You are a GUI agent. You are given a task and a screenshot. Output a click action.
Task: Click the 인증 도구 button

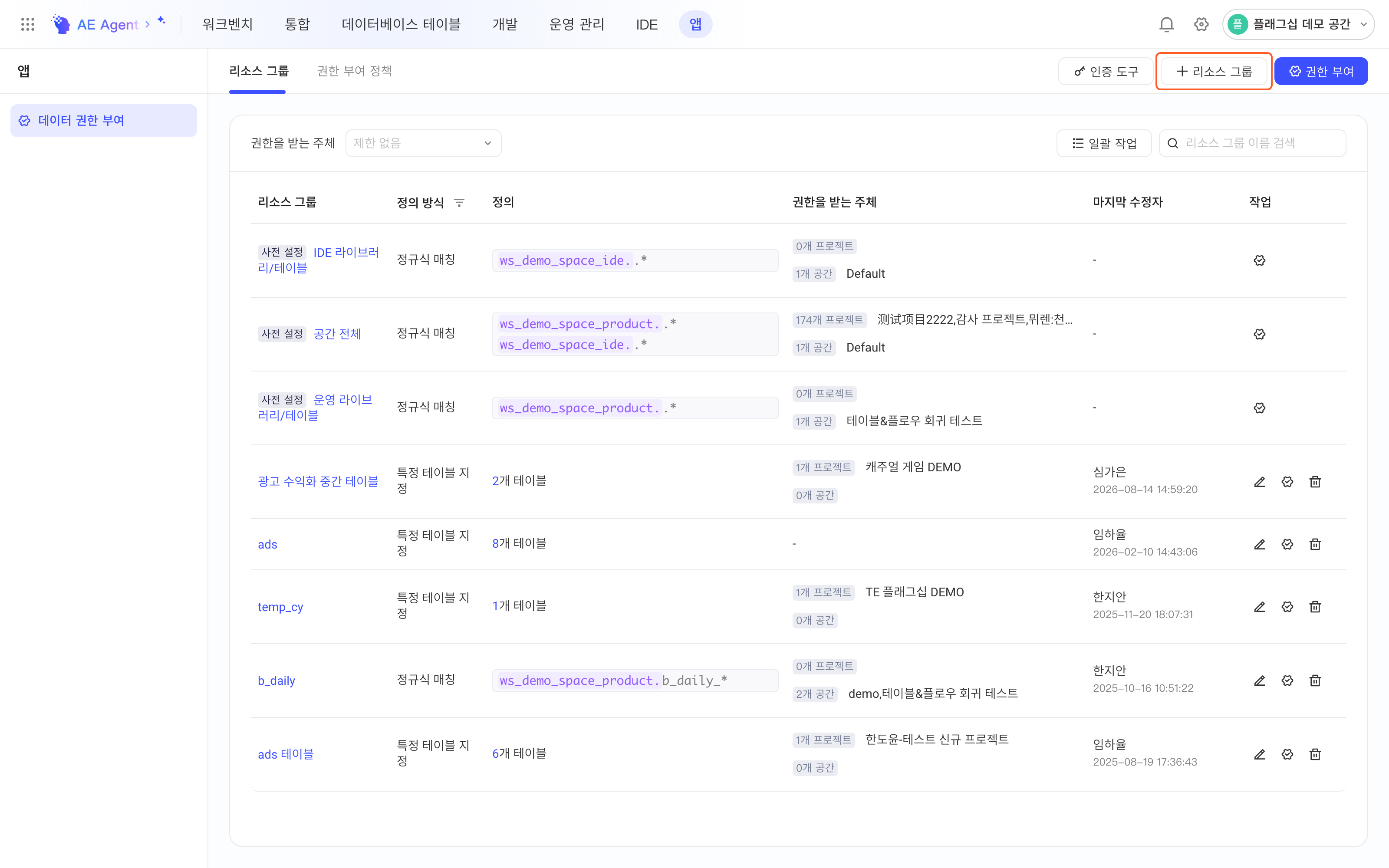(1106, 71)
